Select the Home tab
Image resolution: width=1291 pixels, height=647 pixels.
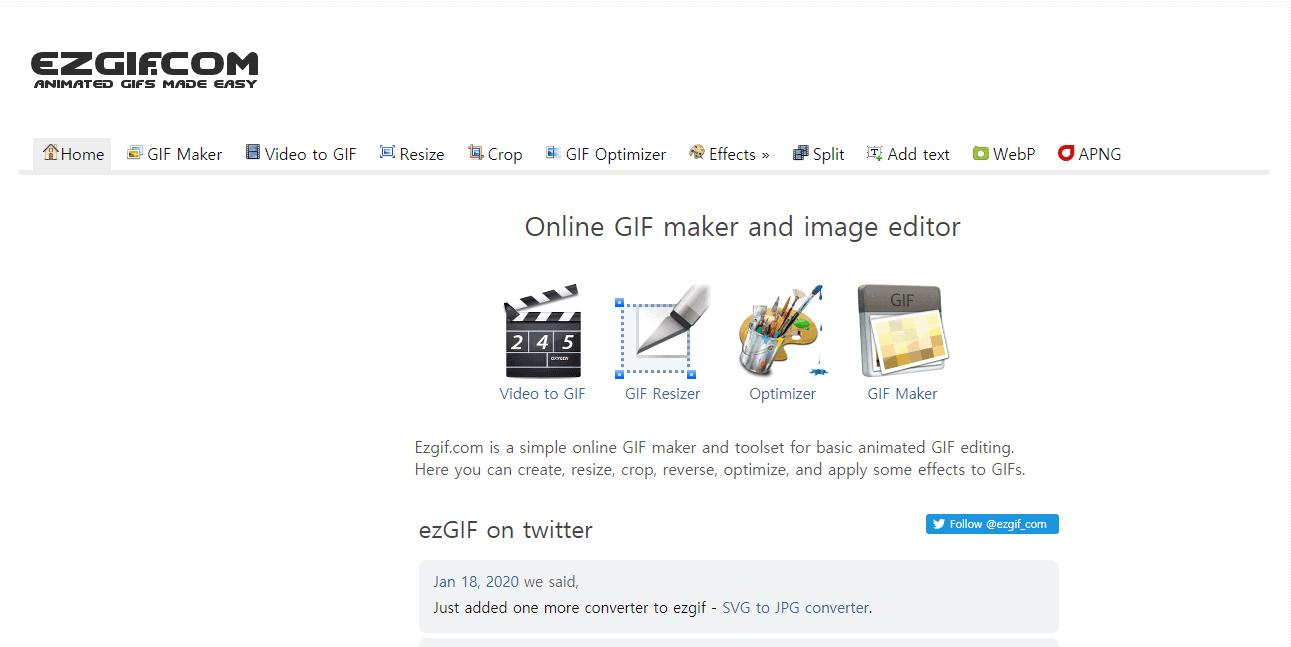point(72,154)
